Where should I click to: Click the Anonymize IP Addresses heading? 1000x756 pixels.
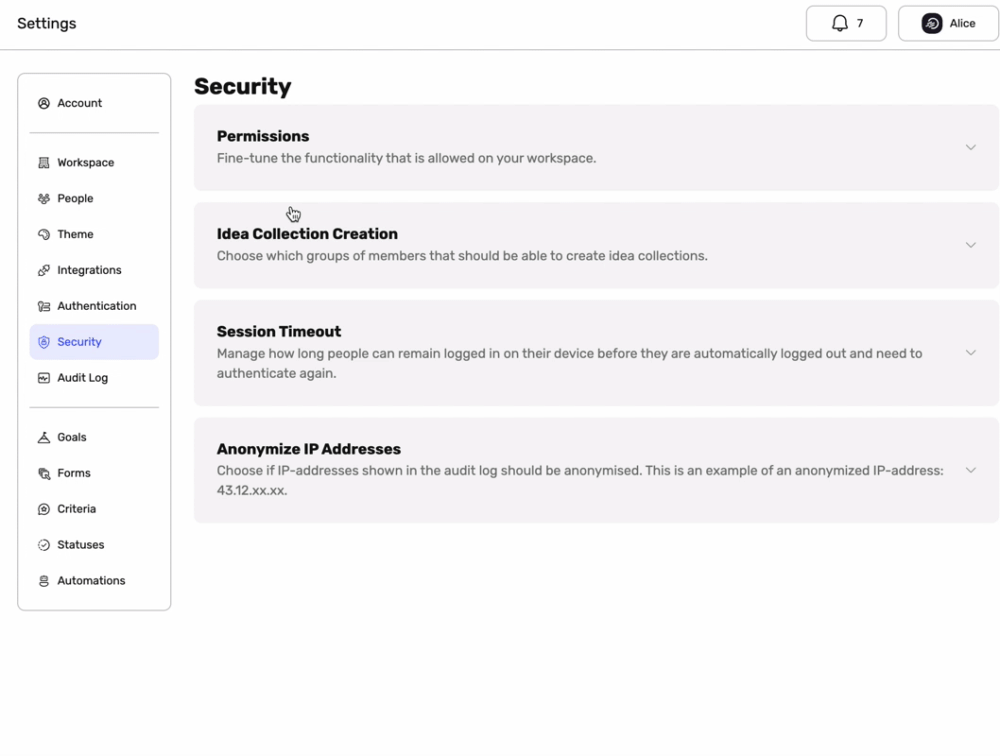pyautogui.click(x=309, y=449)
